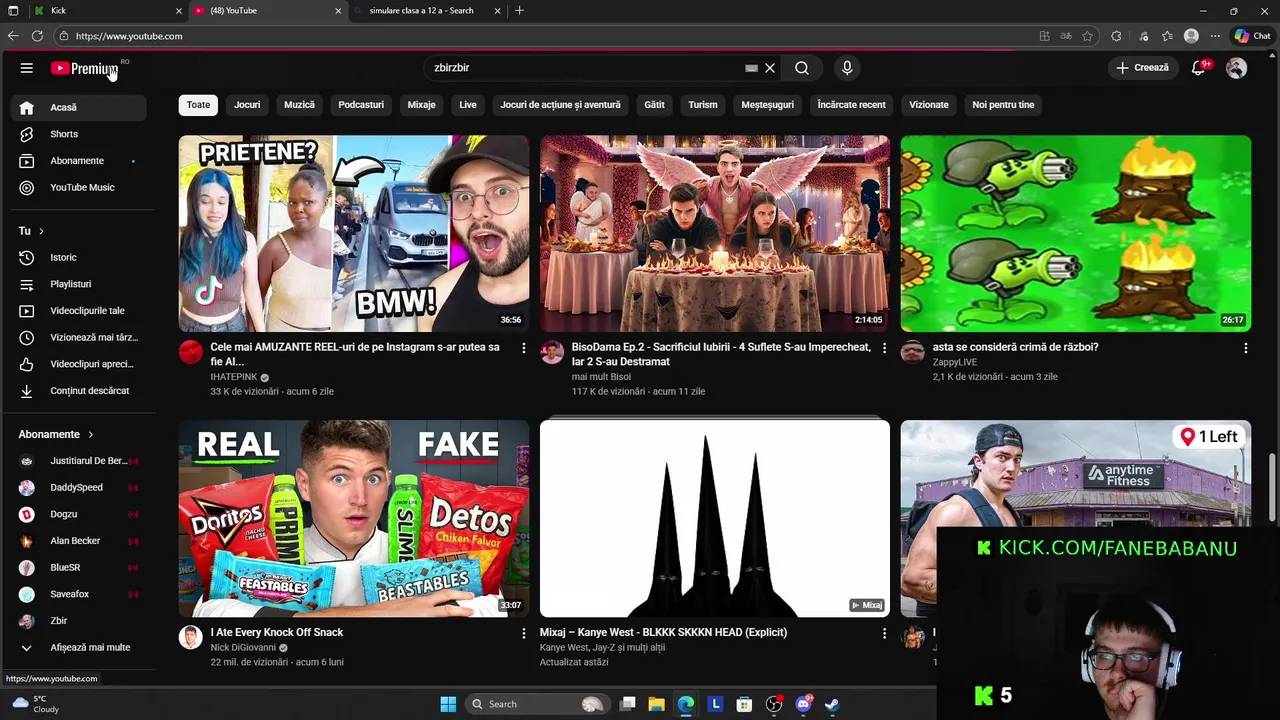Viewport: 1280px width, 720px height.
Task: Open Alan Becker channel
Action: pyautogui.click(x=80, y=541)
